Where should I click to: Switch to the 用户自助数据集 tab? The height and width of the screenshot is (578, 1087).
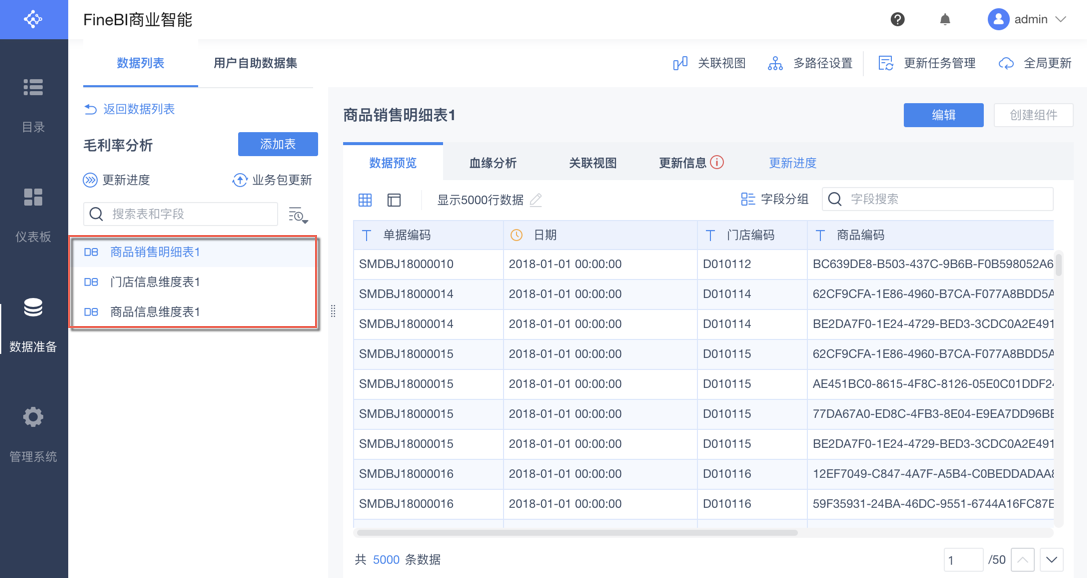coord(255,63)
